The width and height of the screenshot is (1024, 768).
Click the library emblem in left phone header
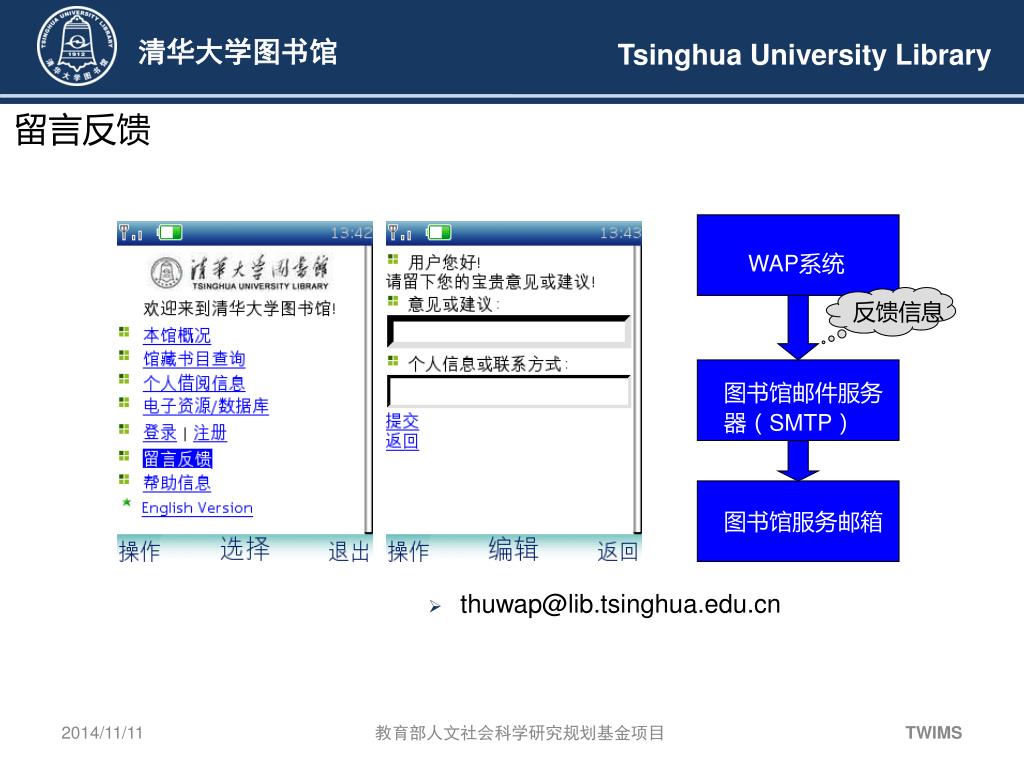point(166,272)
